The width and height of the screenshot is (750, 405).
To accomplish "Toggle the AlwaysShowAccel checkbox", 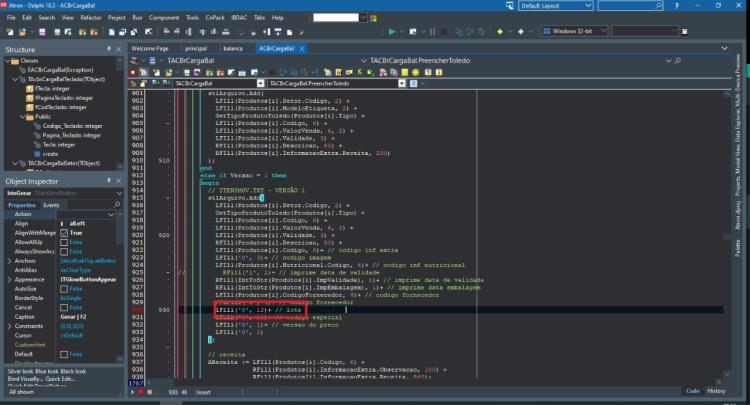I will [64, 252].
